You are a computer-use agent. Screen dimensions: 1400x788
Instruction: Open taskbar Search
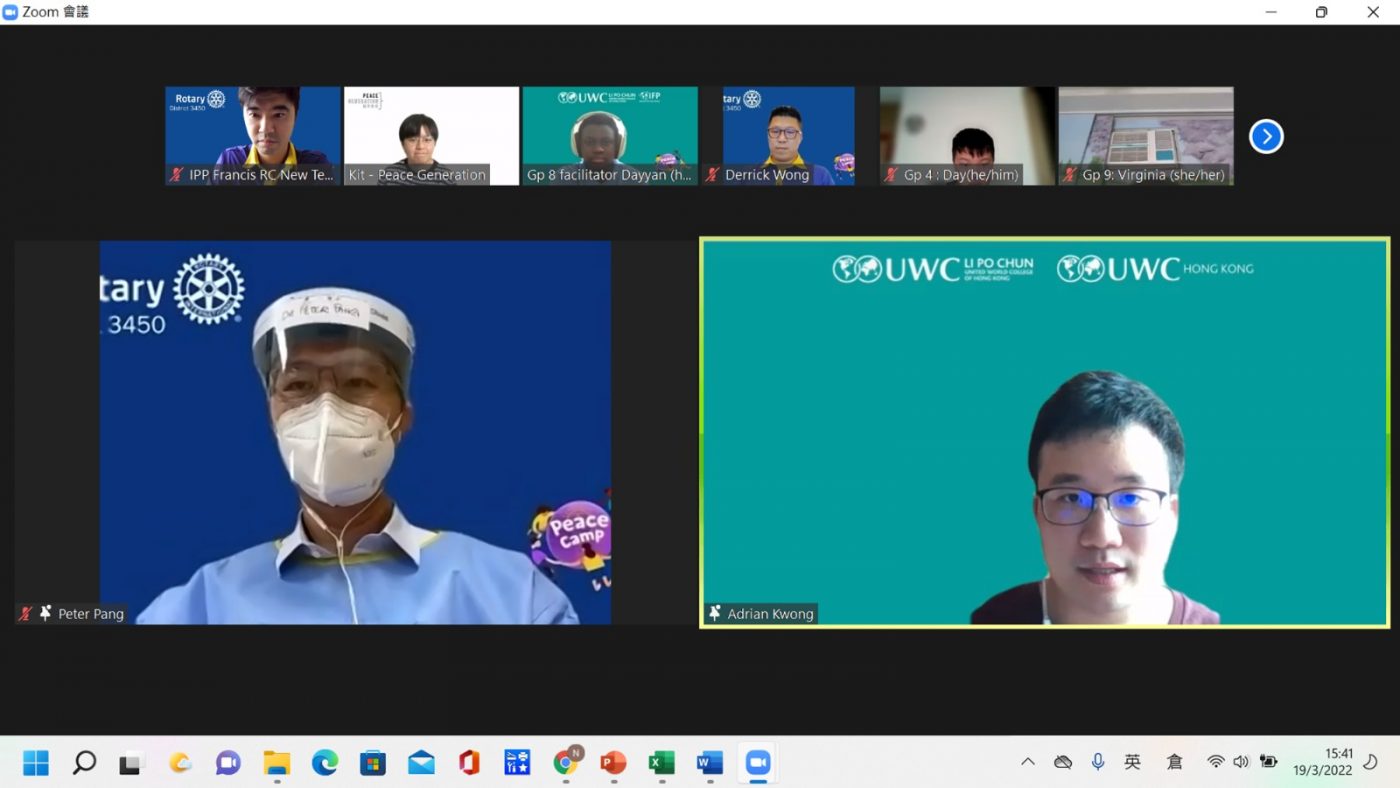pyautogui.click(x=84, y=763)
